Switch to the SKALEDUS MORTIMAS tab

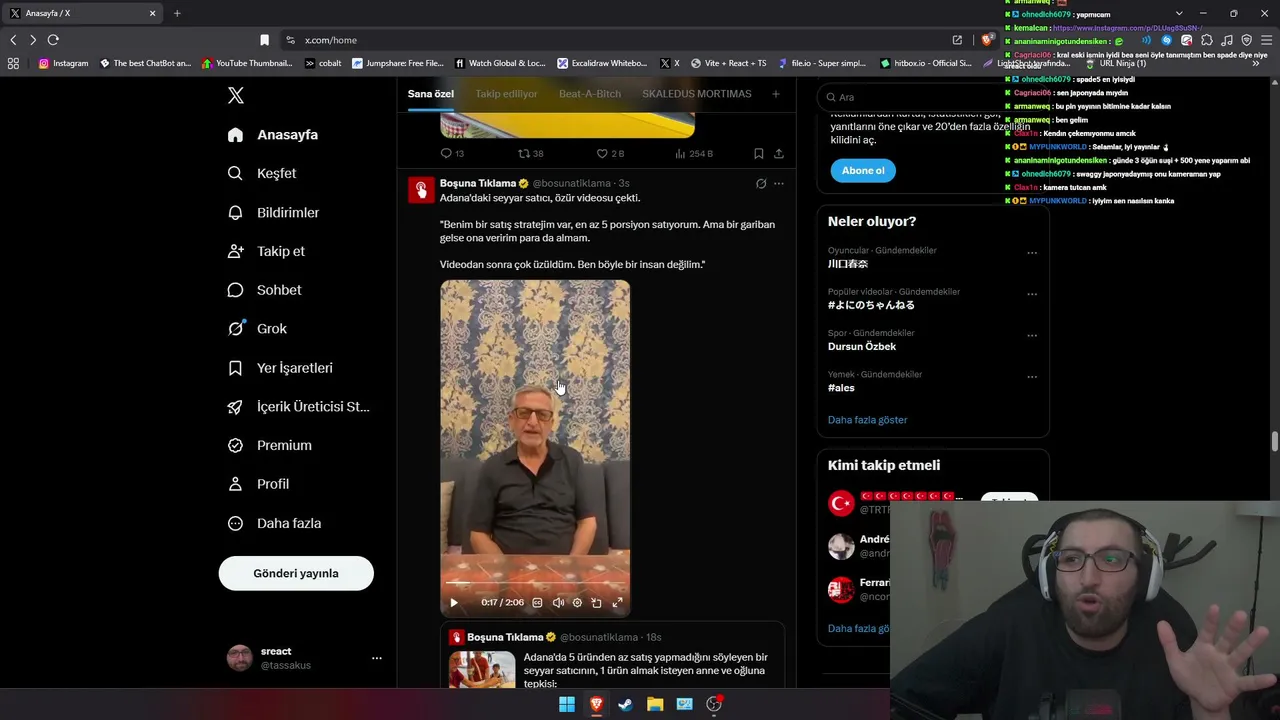697,94
